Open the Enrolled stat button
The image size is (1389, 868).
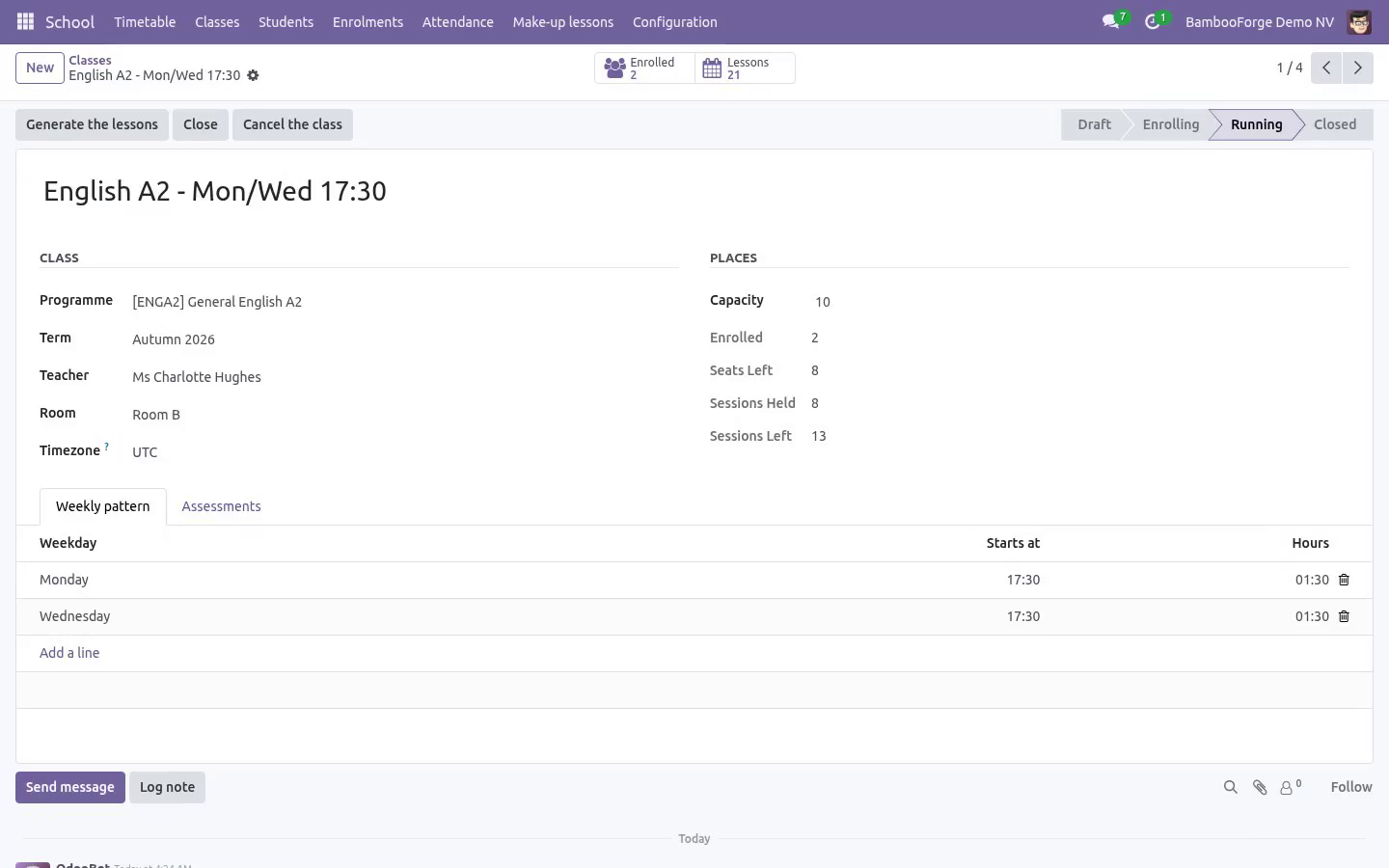tap(644, 68)
